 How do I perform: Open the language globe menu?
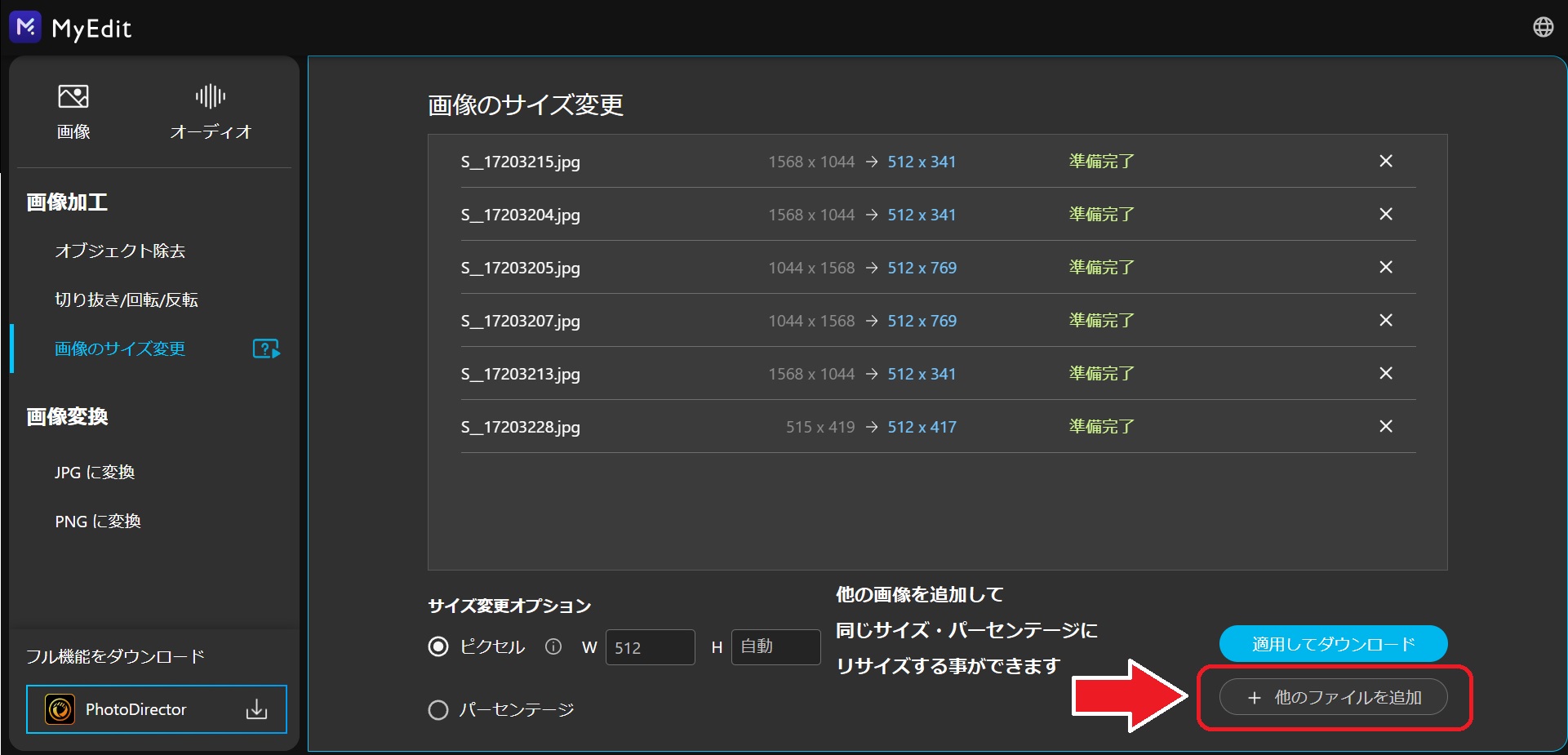pos(1543,27)
